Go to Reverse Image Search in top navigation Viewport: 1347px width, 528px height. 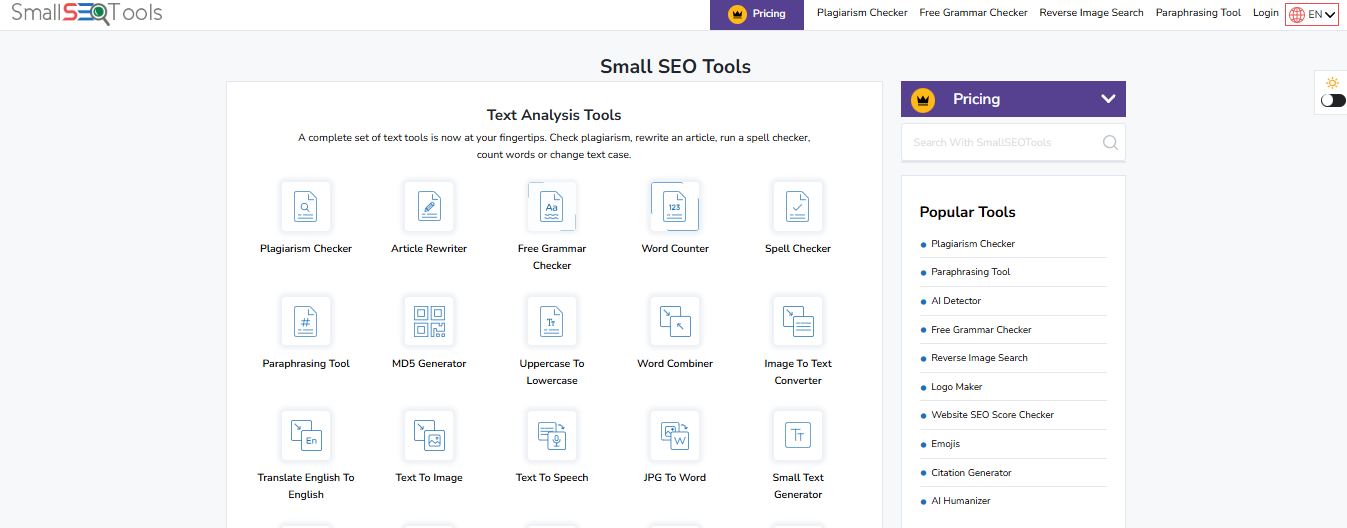click(x=1091, y=13)
